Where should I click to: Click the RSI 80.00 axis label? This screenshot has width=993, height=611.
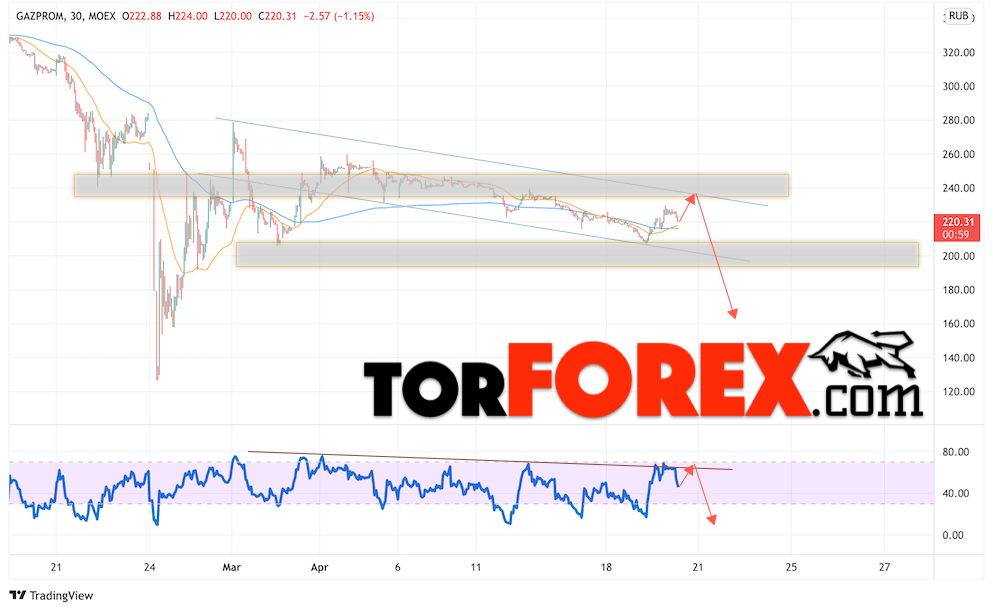pos(956,451)
